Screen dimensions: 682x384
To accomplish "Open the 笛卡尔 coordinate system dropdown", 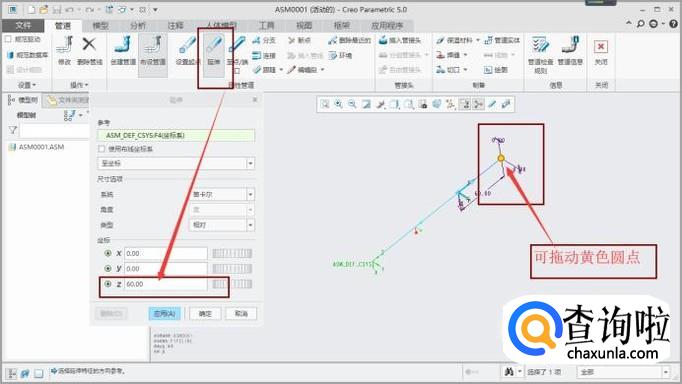I will 250,194.
